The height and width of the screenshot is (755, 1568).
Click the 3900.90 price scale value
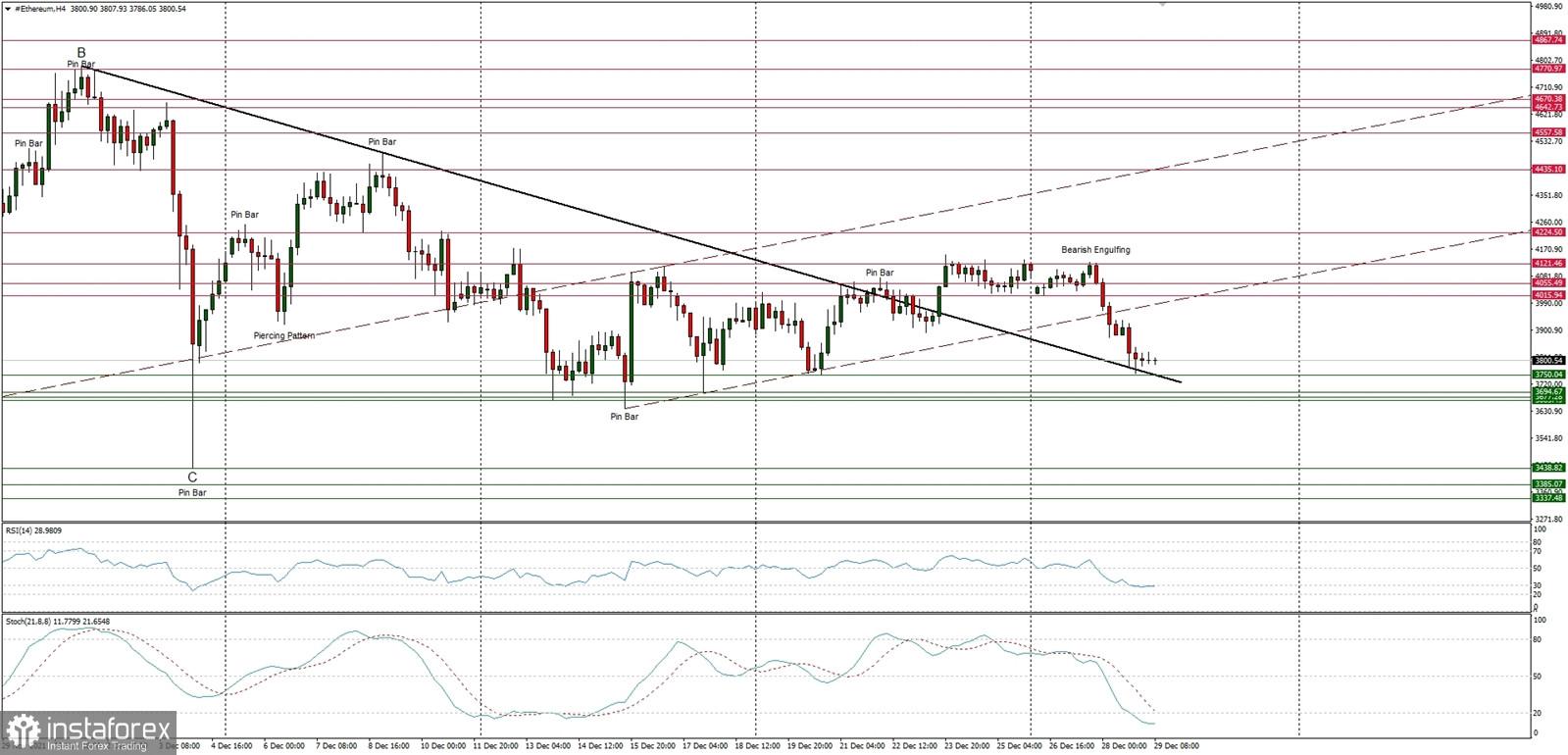(1548, 330)
